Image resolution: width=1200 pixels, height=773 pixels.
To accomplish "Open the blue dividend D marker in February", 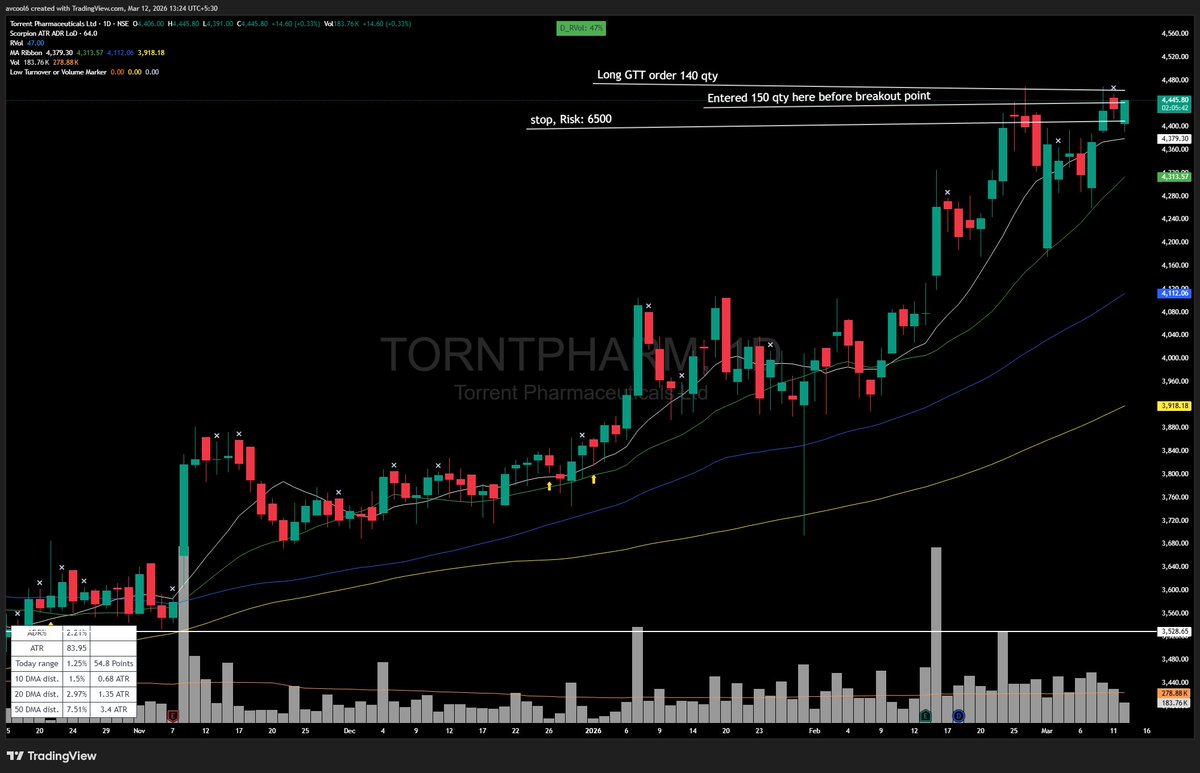I will pos(958,715).
